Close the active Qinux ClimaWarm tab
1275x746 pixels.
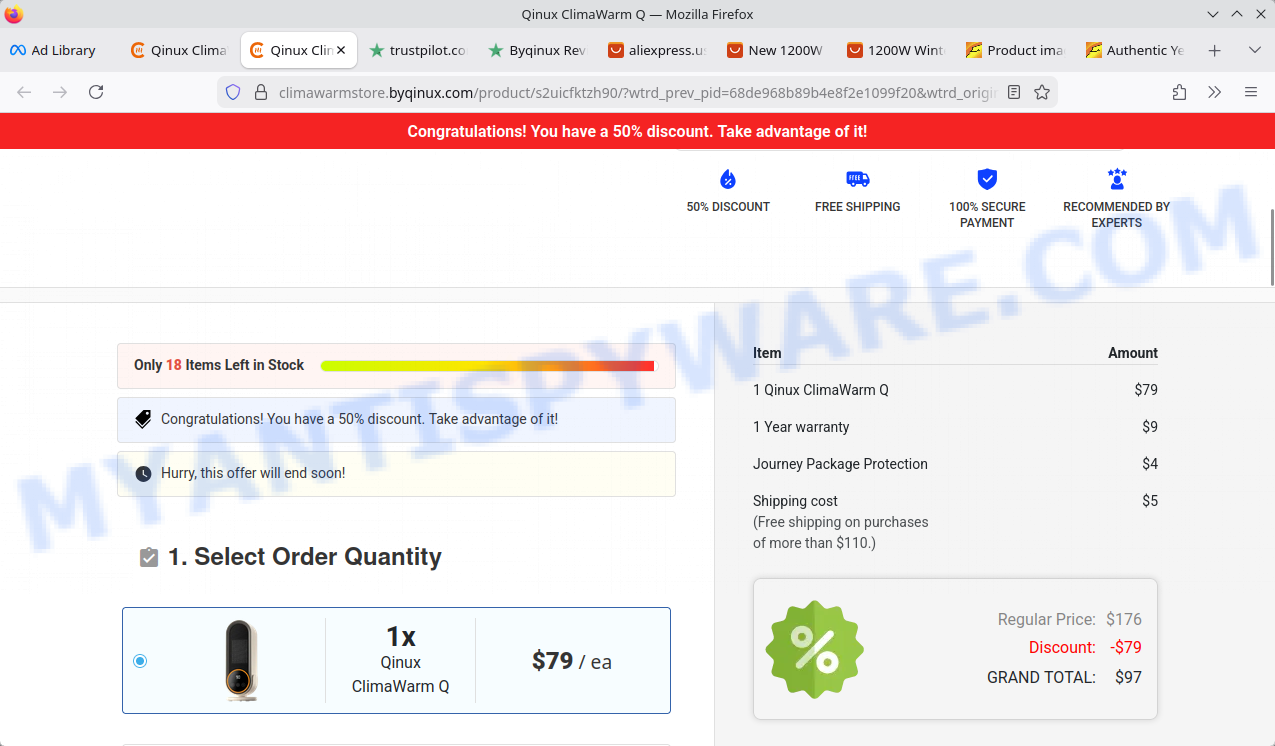point(342,50)
